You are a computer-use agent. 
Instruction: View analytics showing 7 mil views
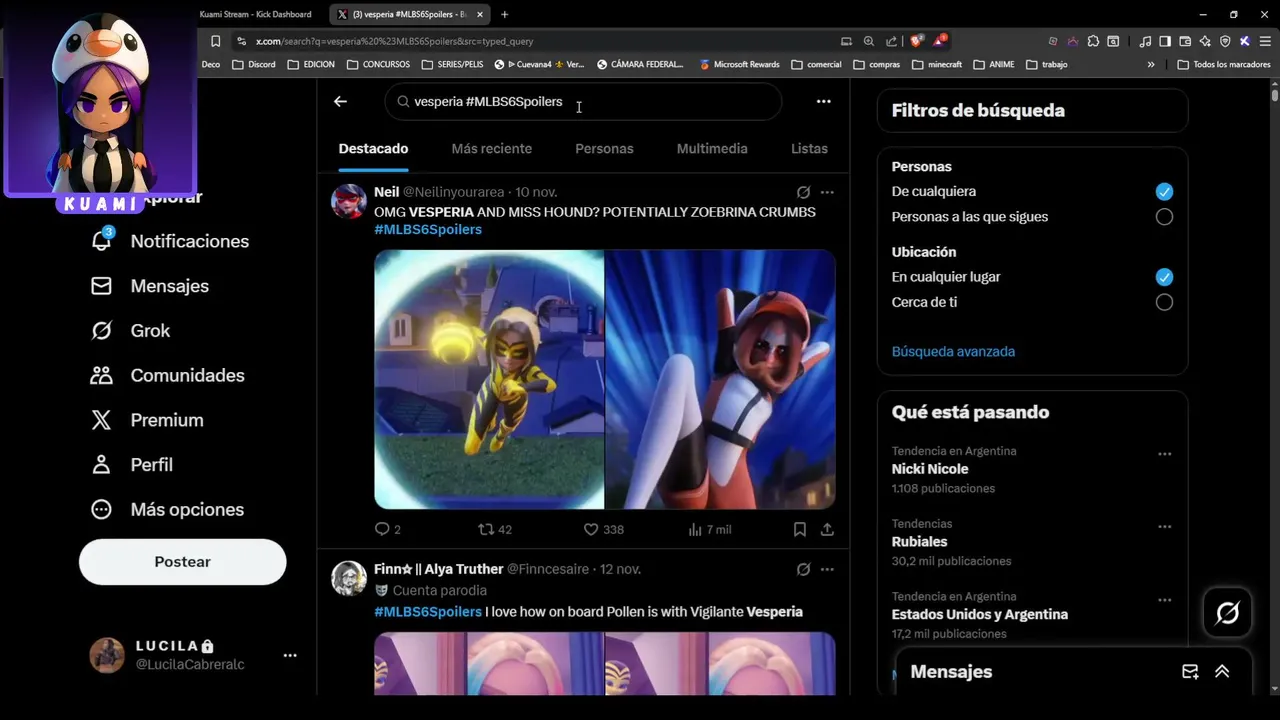[x=695, y=529]
